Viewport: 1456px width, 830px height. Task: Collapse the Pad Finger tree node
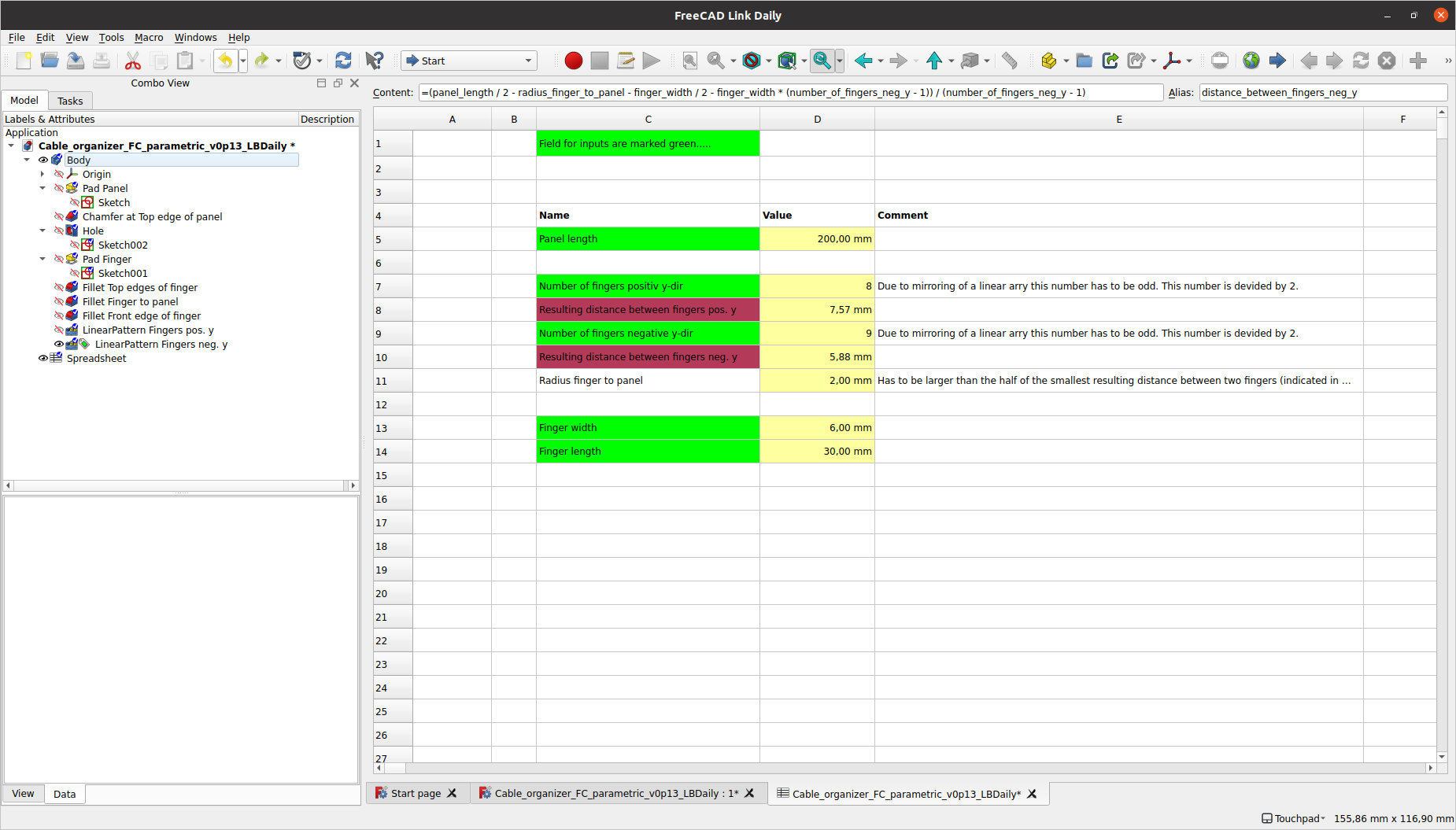coord(43,259)
